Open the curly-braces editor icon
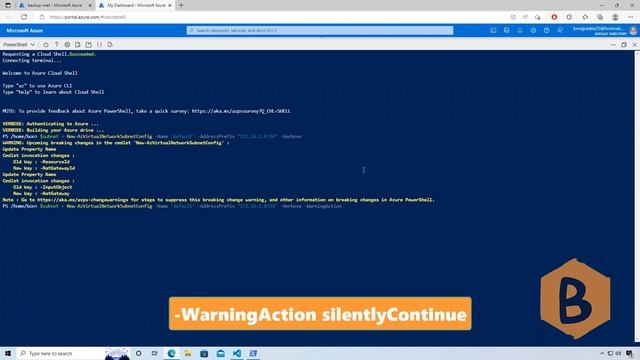640x360 pixels. (x=99, y=44)
